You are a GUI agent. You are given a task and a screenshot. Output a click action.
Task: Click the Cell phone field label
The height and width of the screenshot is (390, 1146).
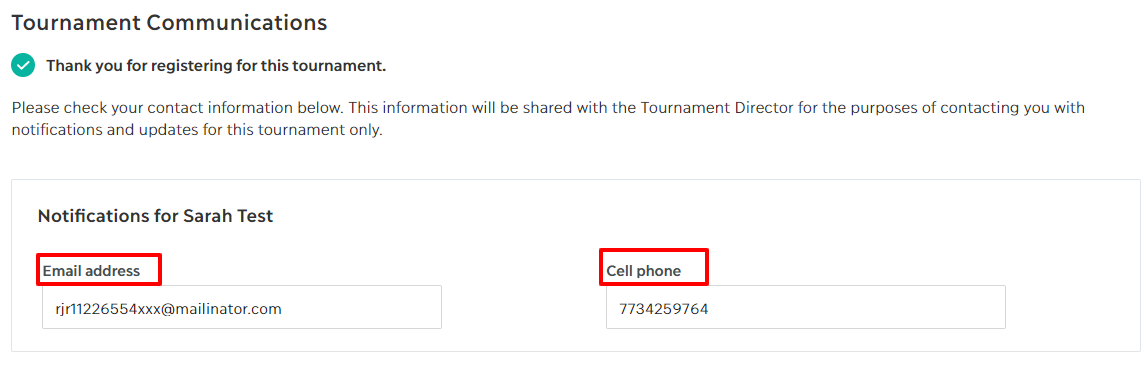pyautogui.click(x=644, y=271)
